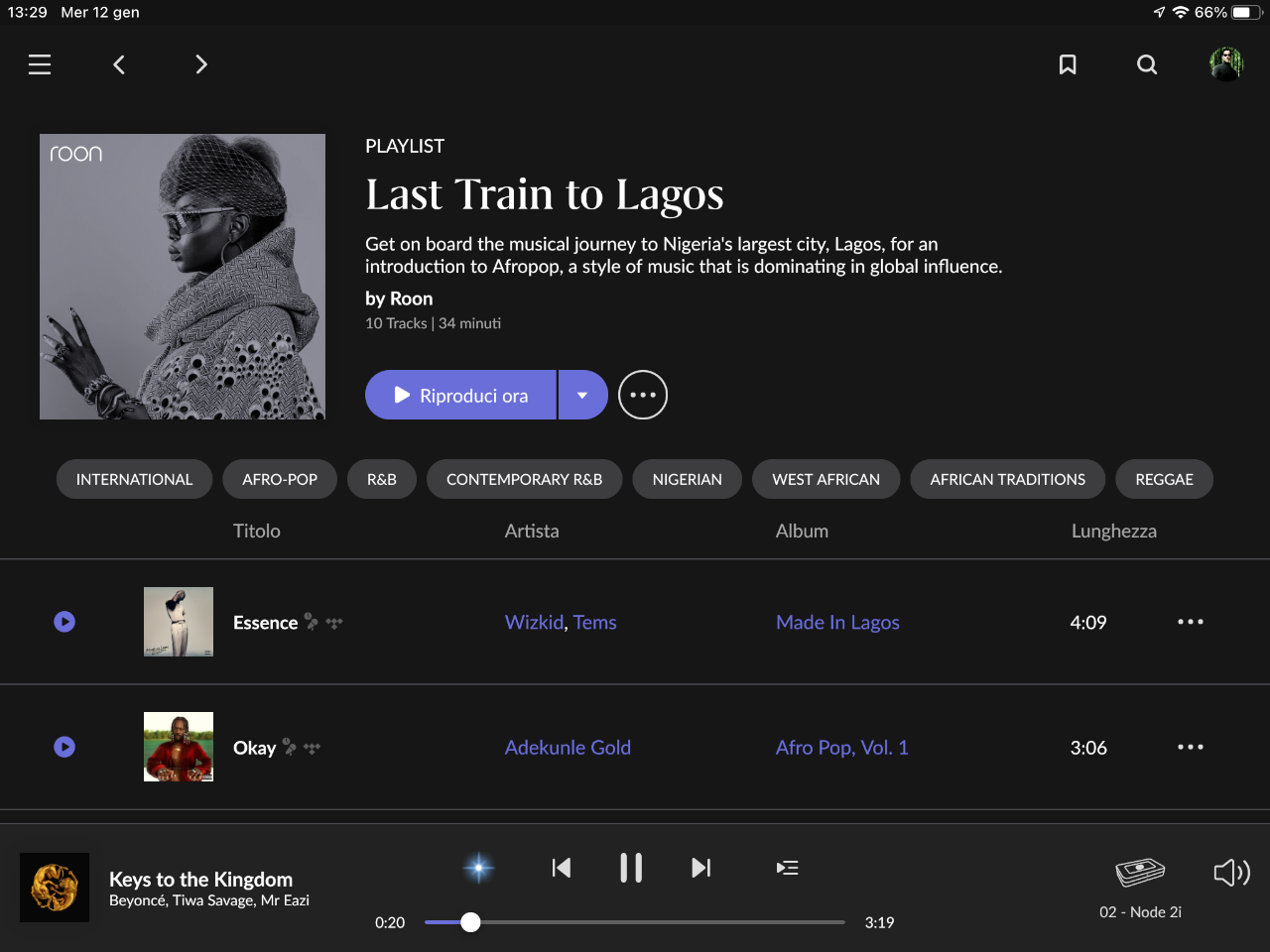This screenshot has height=952, width=1270.
Task: Click Riproduci ora button
Action: (x=460, y=395)
